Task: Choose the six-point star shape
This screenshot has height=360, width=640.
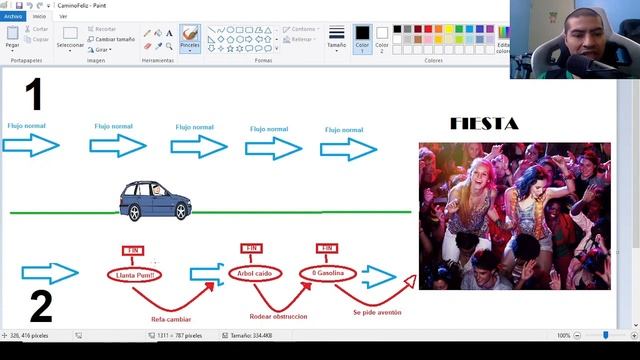Action: (x=240, y=49)
